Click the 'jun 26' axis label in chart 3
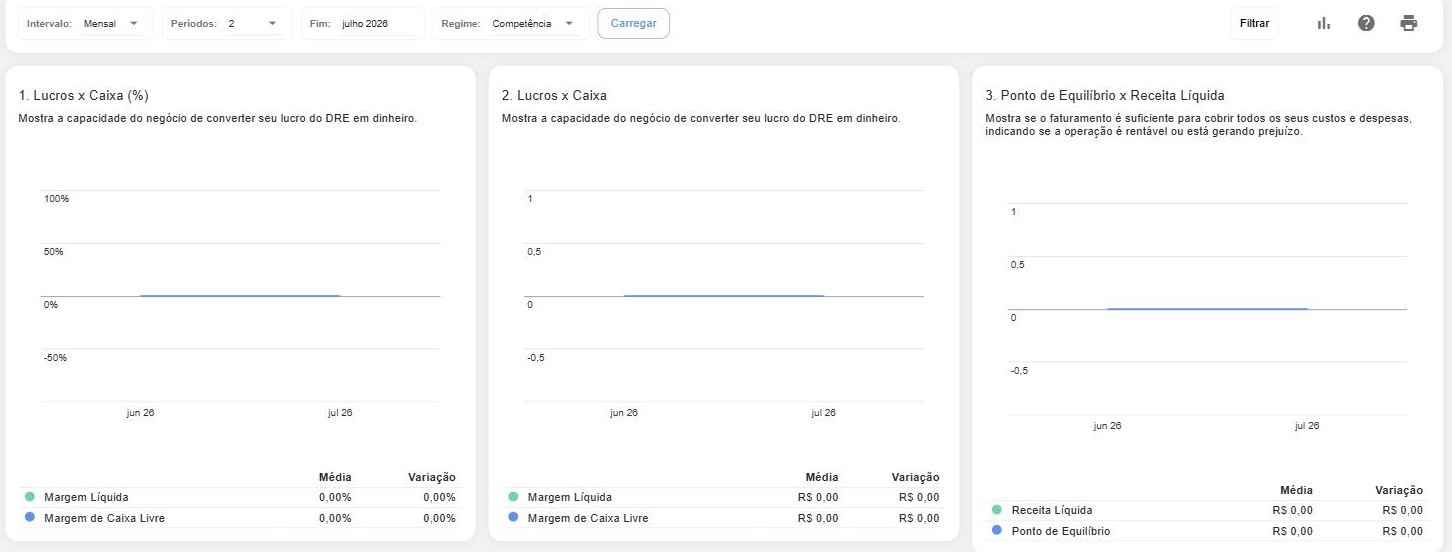 pyautogui.click(x=1107, y=426)
